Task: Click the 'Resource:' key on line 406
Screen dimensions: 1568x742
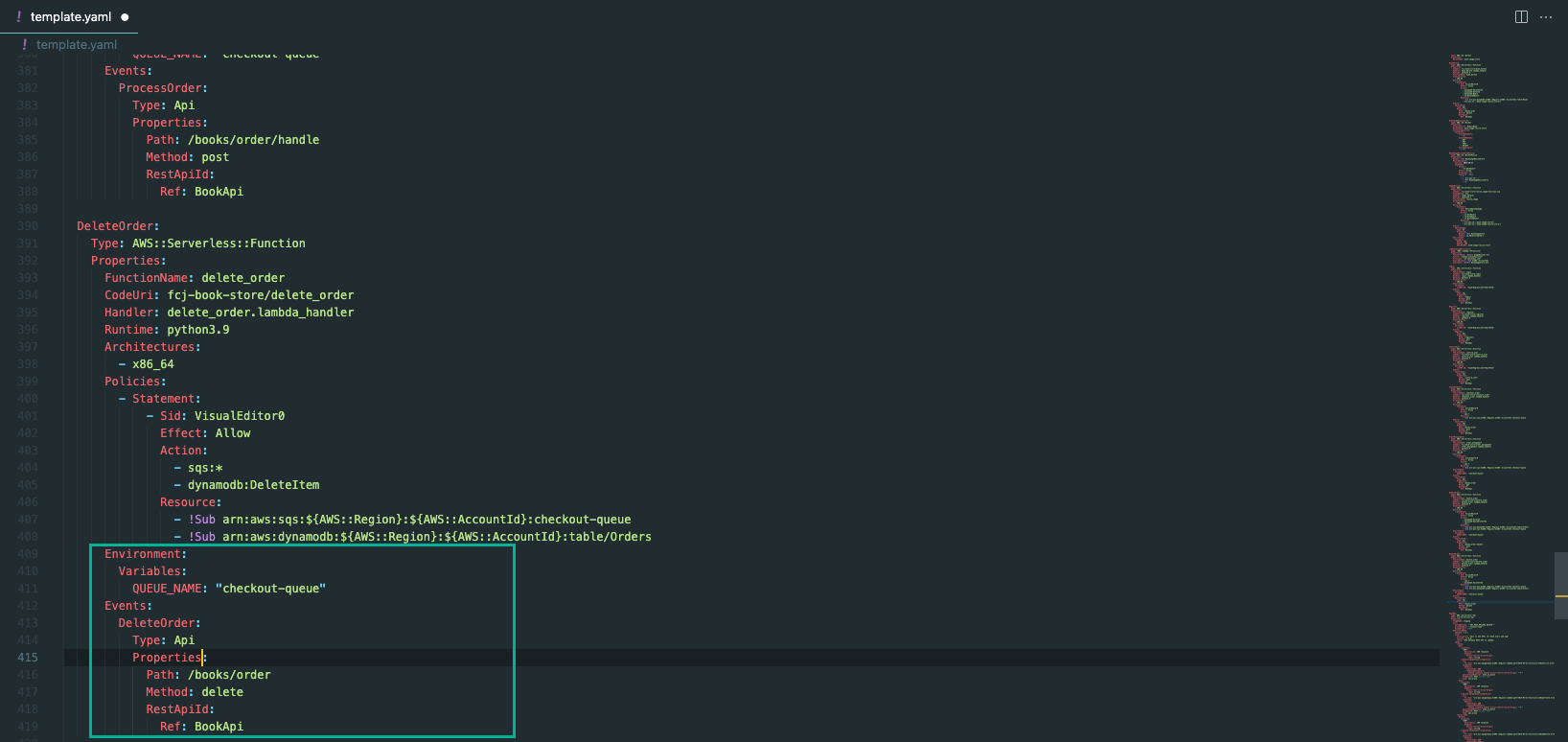Action: [191, 502]
